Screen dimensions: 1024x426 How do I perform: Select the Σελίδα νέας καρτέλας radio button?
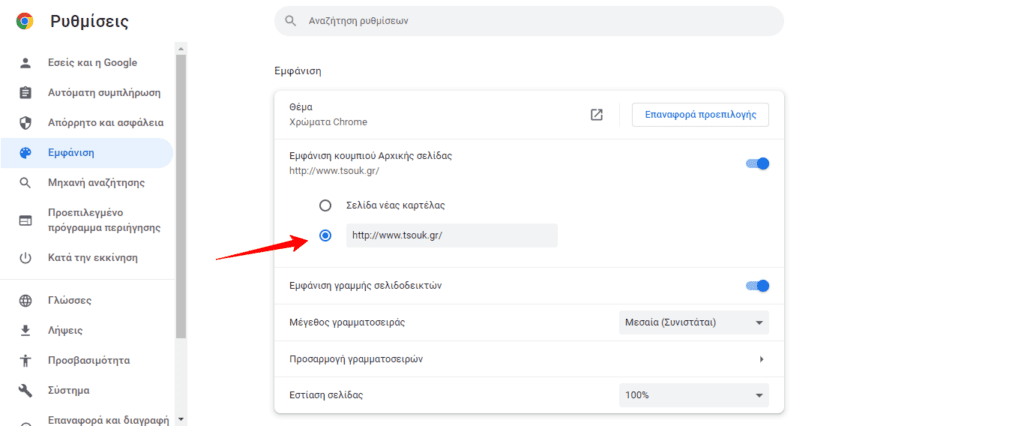[x=325, y=205]
